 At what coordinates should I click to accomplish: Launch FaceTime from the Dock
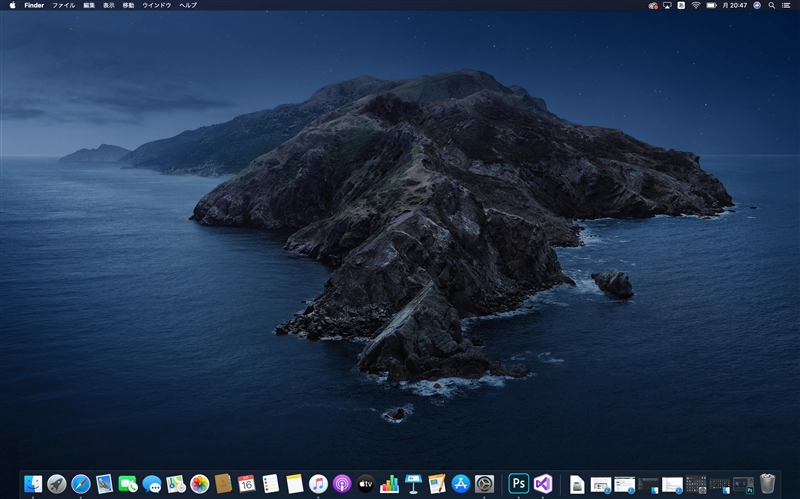pos(128,484)
